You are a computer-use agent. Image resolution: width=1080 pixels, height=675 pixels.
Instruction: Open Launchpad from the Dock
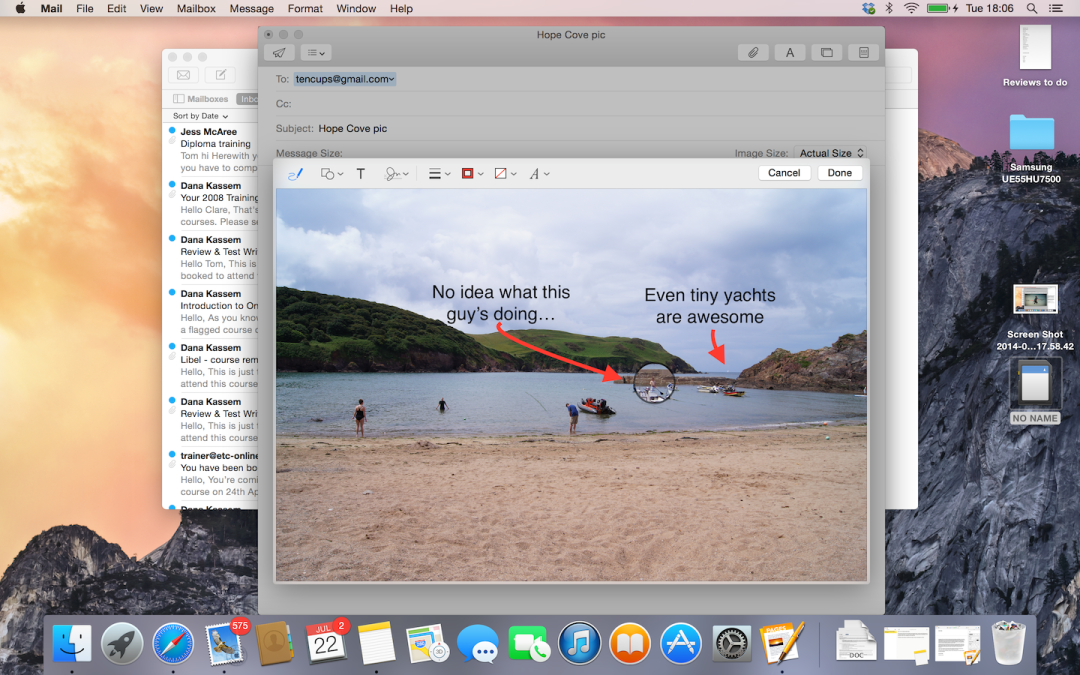122,645
